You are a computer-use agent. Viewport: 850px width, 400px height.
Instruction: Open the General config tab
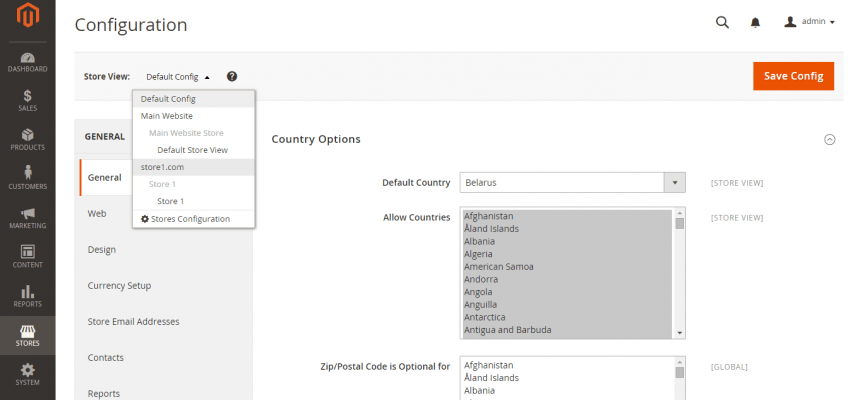(x=106, y=177)
